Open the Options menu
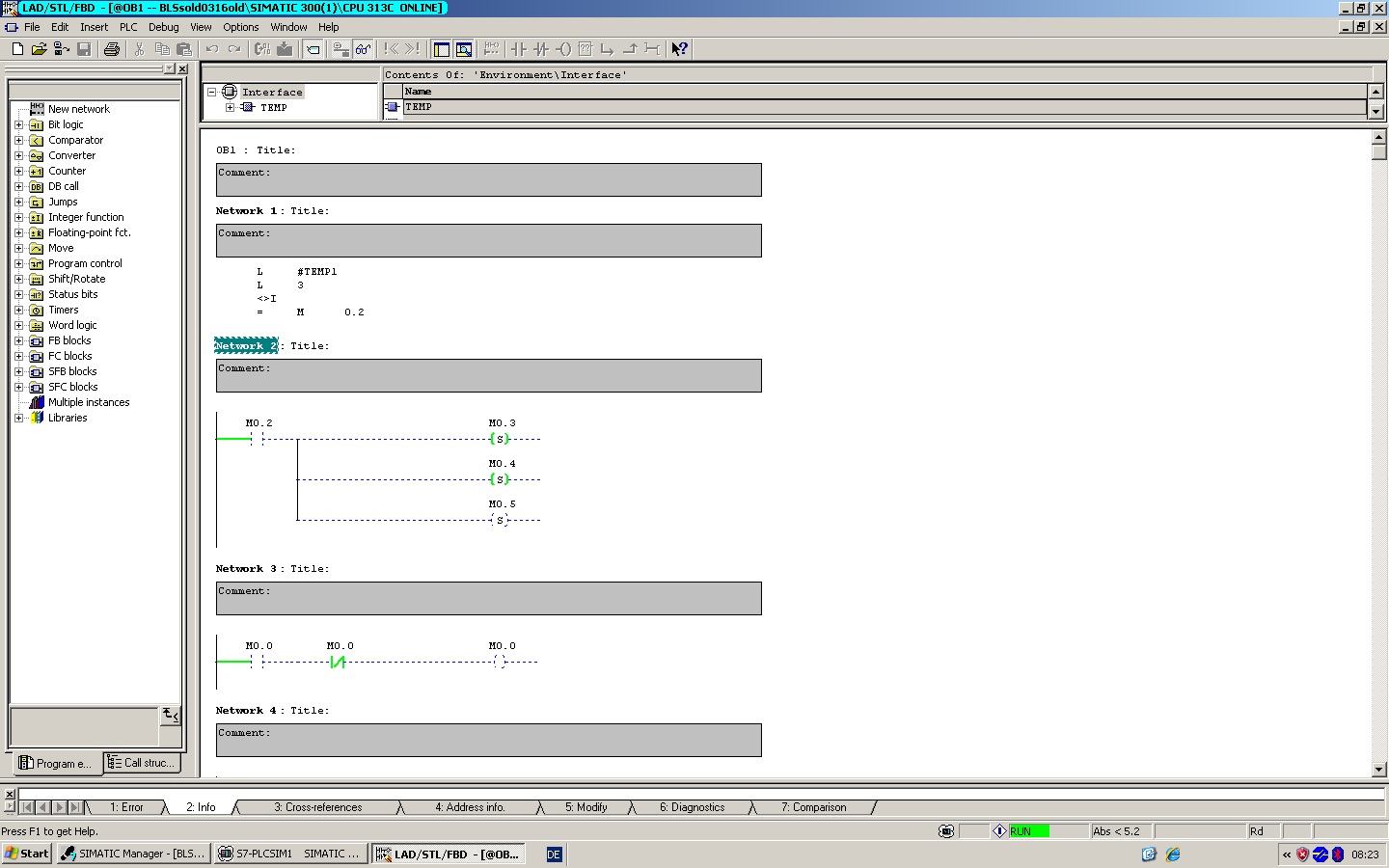The width and height of the screenshot is (1389, 868). click(241, 27)
